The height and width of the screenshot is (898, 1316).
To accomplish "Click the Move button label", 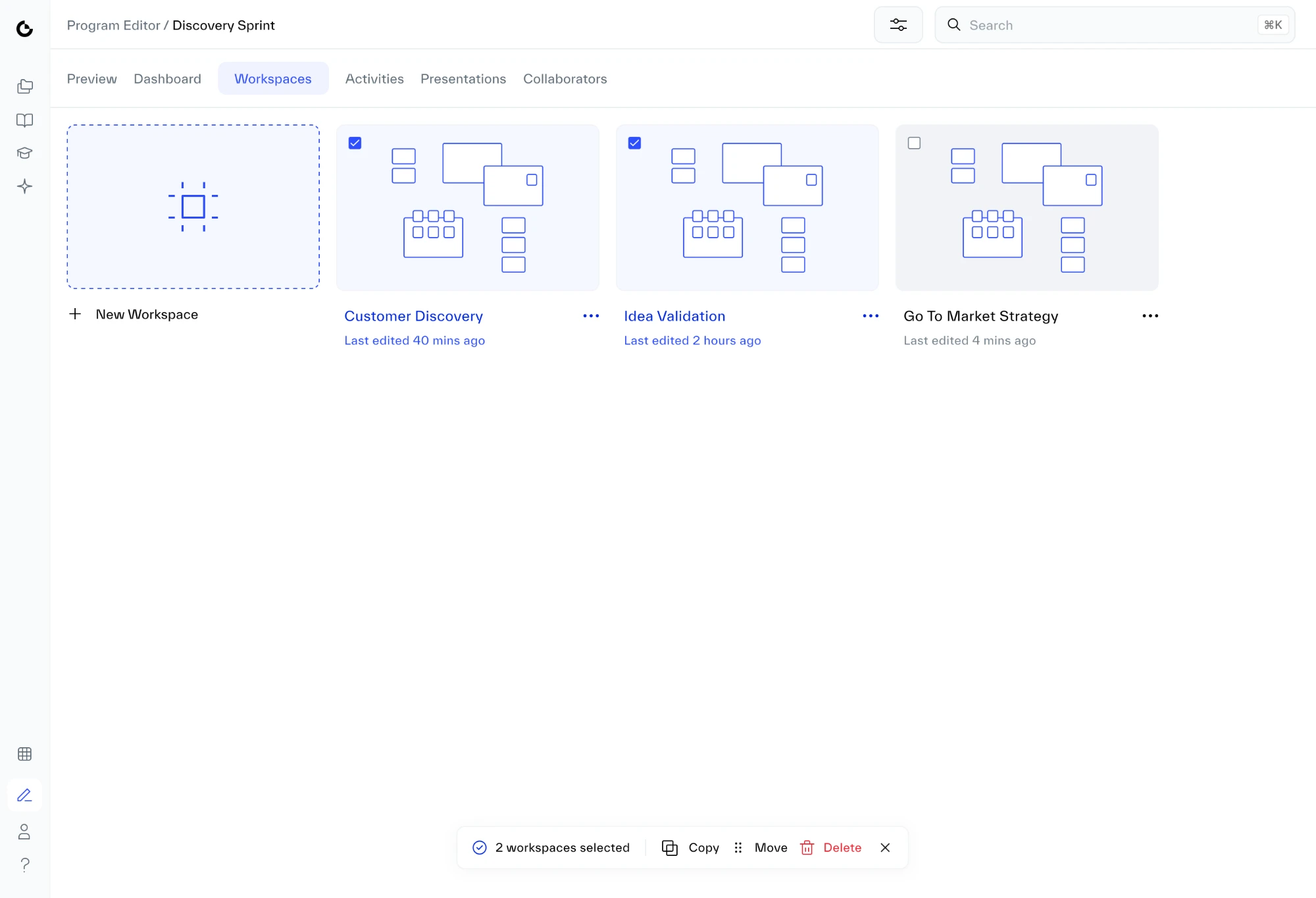I will point(771,847).
